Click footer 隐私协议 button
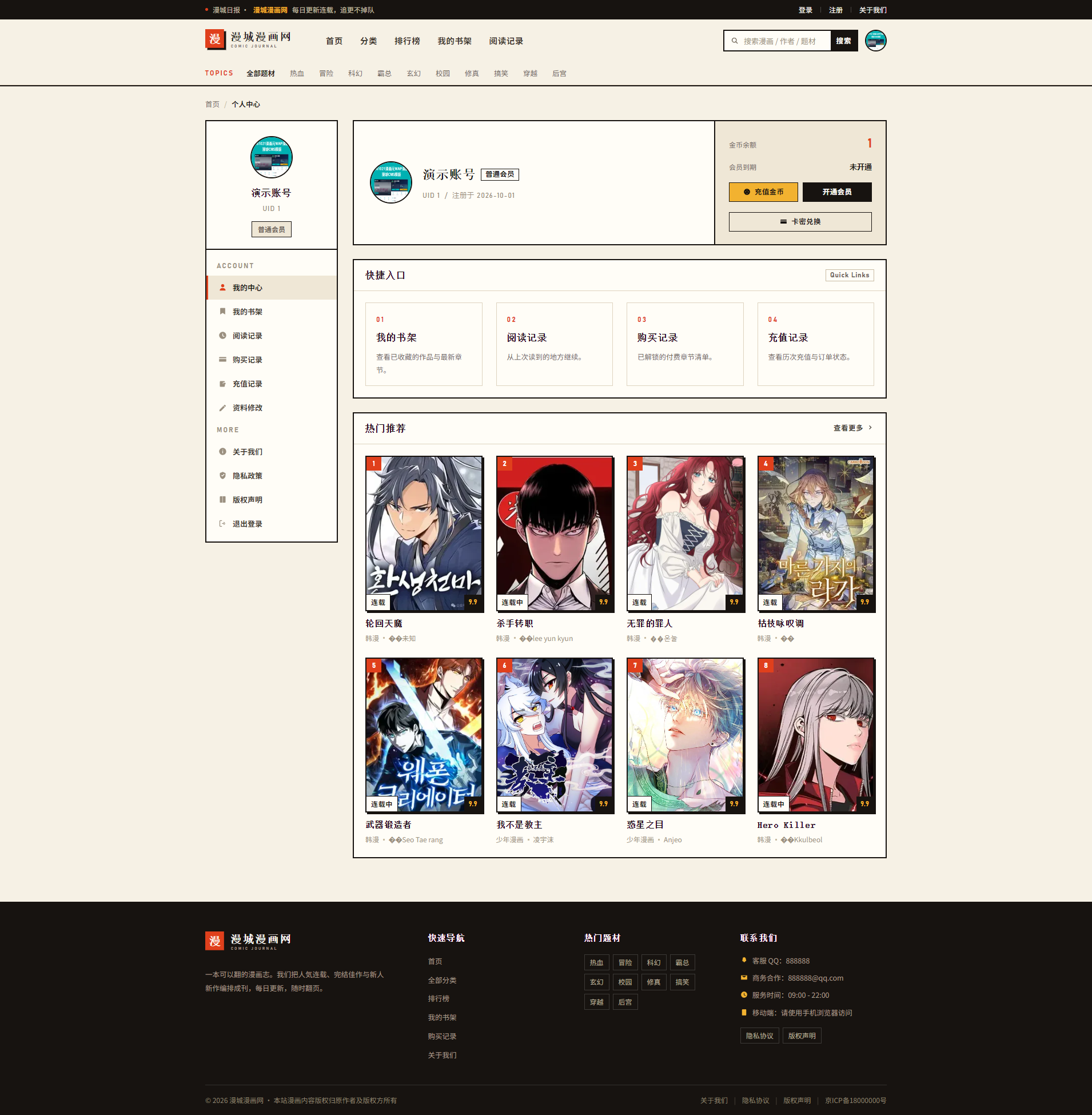This screenshot has height=1115, width=1092. [x=759, y=1036]
